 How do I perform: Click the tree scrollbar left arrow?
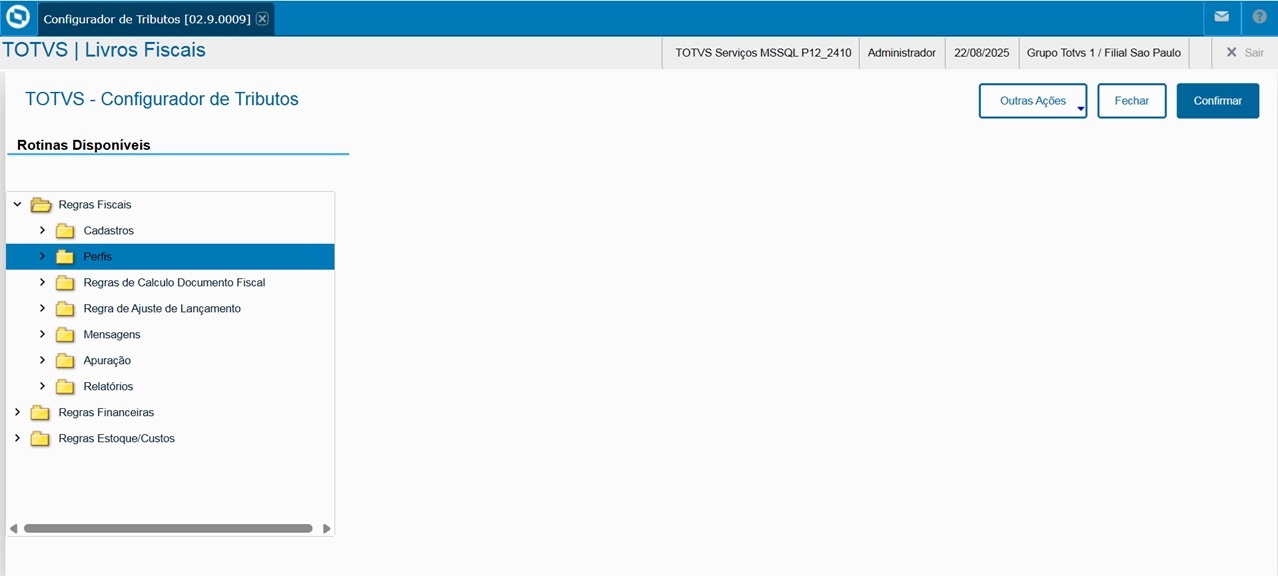pyautogui.click(x=13, y=528)
